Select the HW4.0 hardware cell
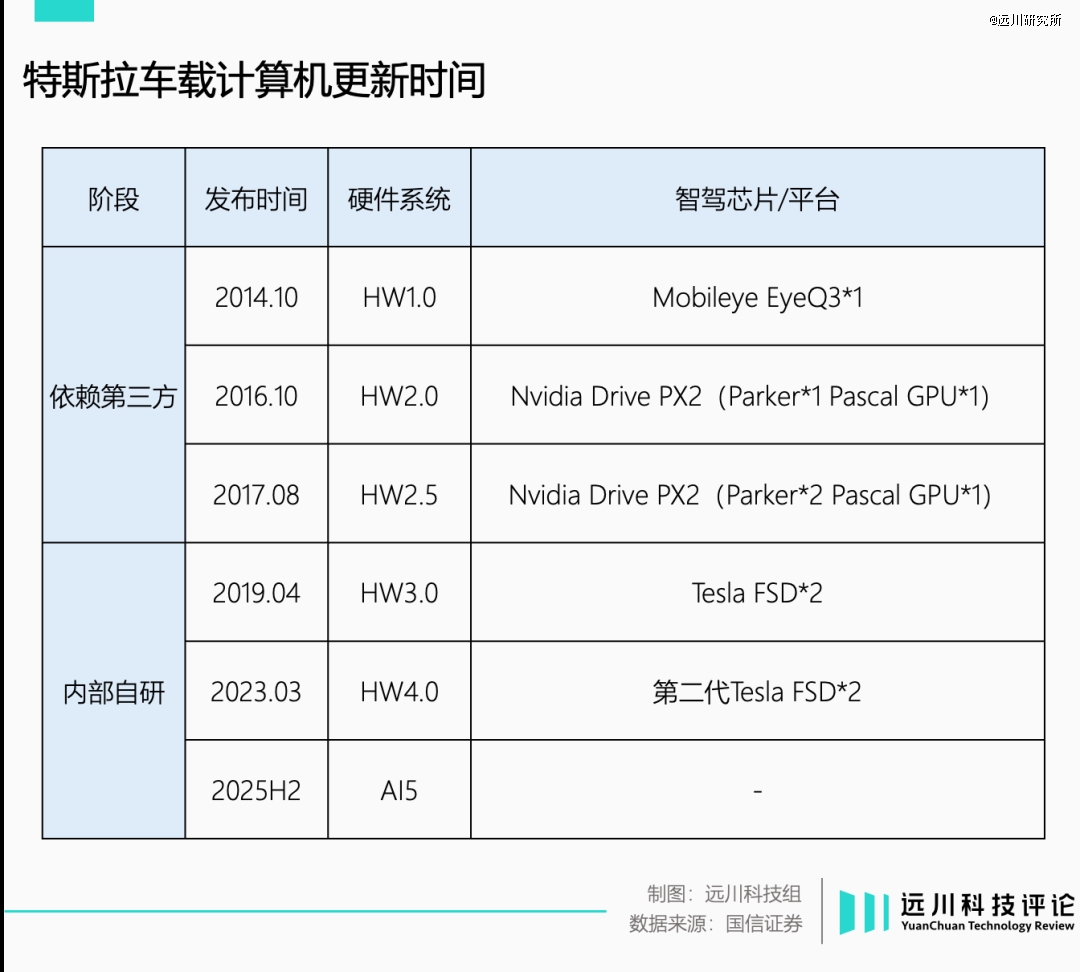The width and height of the screenshot is (1080, 972). pos(399,691)
